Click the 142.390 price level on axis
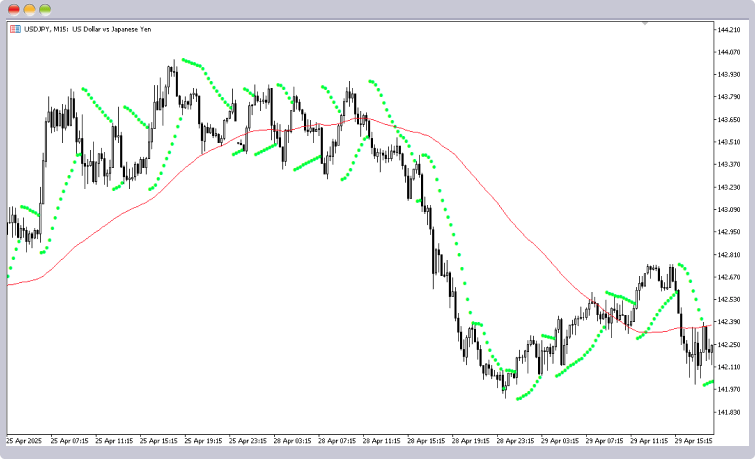755x459 pixels. point(729,322)
